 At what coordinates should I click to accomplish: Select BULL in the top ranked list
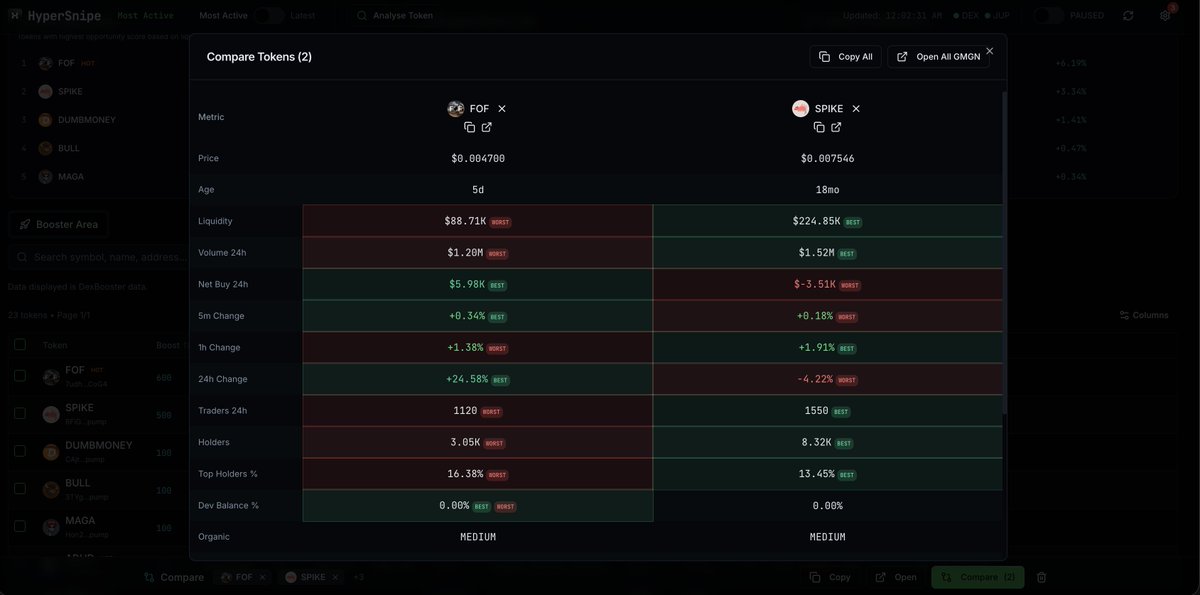click(x=69, y=148)
